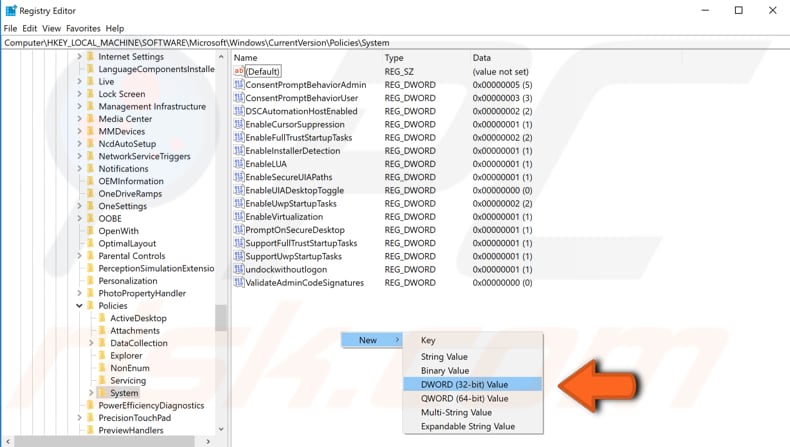The height and width of the screenshot is (447, 790).
Task: Click the value icon for PromptOnSecureDesktop
Action: [239, 230]
